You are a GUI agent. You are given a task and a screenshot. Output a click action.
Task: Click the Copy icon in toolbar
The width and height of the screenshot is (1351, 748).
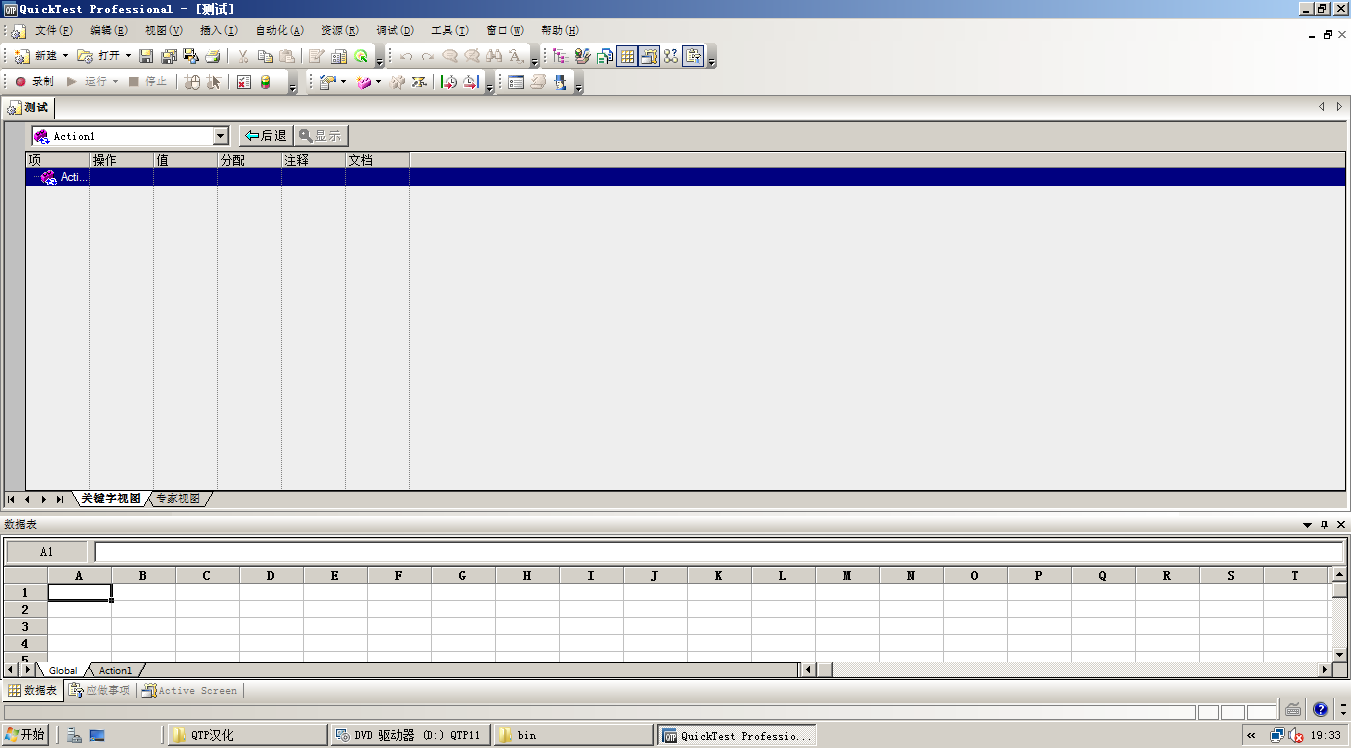[x=265, y=56]
